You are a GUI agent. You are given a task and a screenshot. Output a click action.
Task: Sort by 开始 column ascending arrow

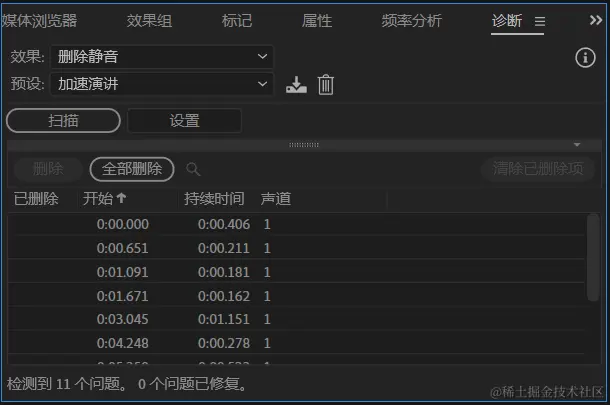pyautogui.click(x=121, y=198)
